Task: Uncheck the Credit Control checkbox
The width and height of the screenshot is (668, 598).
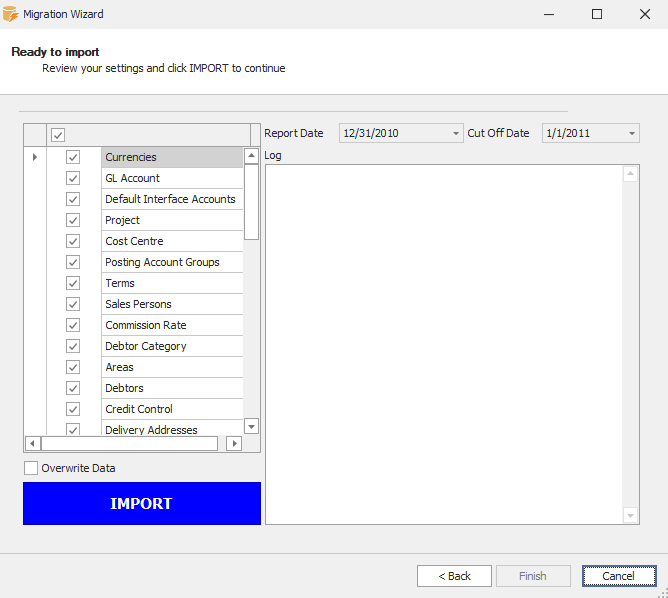Action: [x=73, y=409]
